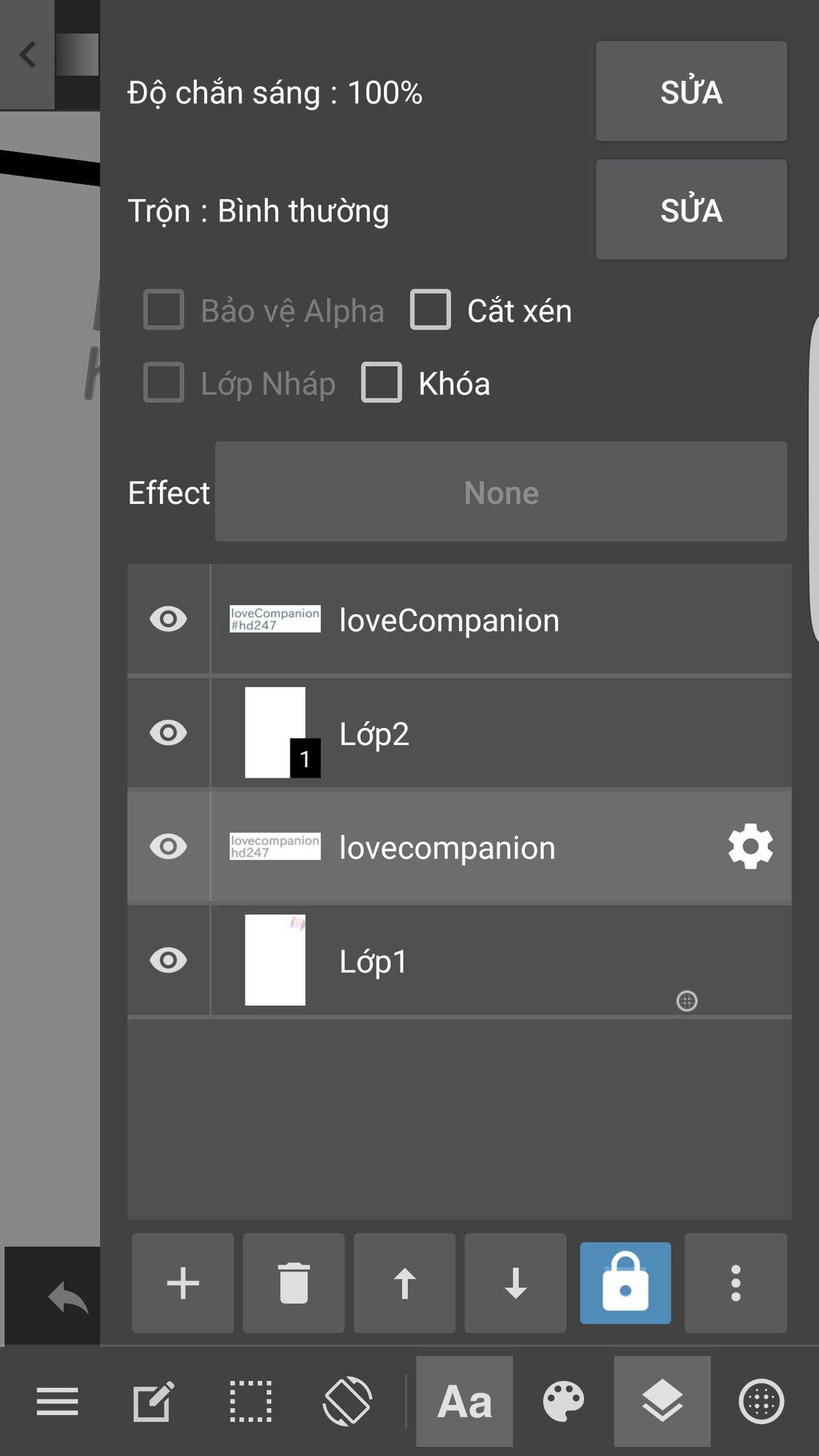
Task: Switch to the layers panel tab
Action: click(662, 1402)
